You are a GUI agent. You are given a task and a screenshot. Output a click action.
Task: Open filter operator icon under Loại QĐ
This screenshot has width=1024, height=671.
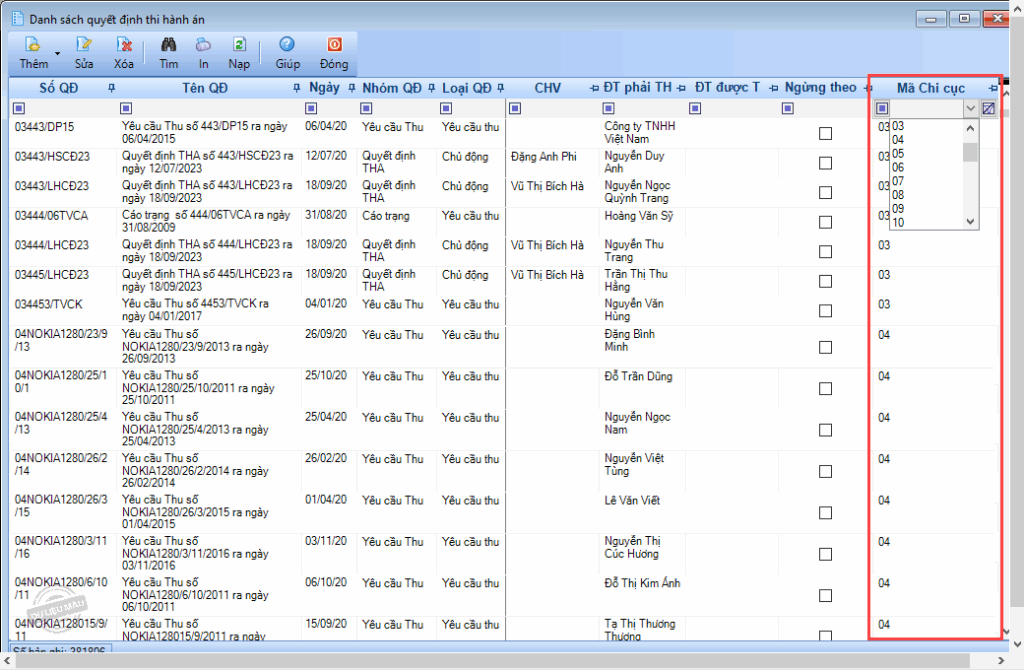click(x=446, y=108)
